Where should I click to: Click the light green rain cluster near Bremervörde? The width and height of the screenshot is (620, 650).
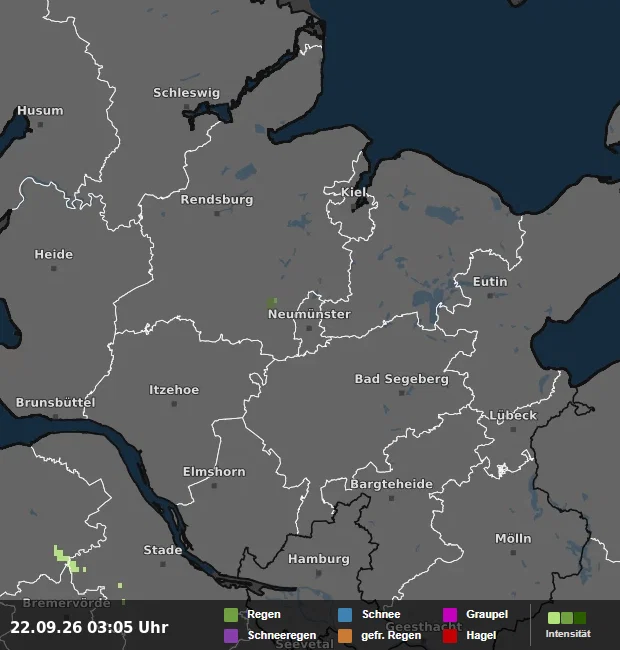[68, 559]
